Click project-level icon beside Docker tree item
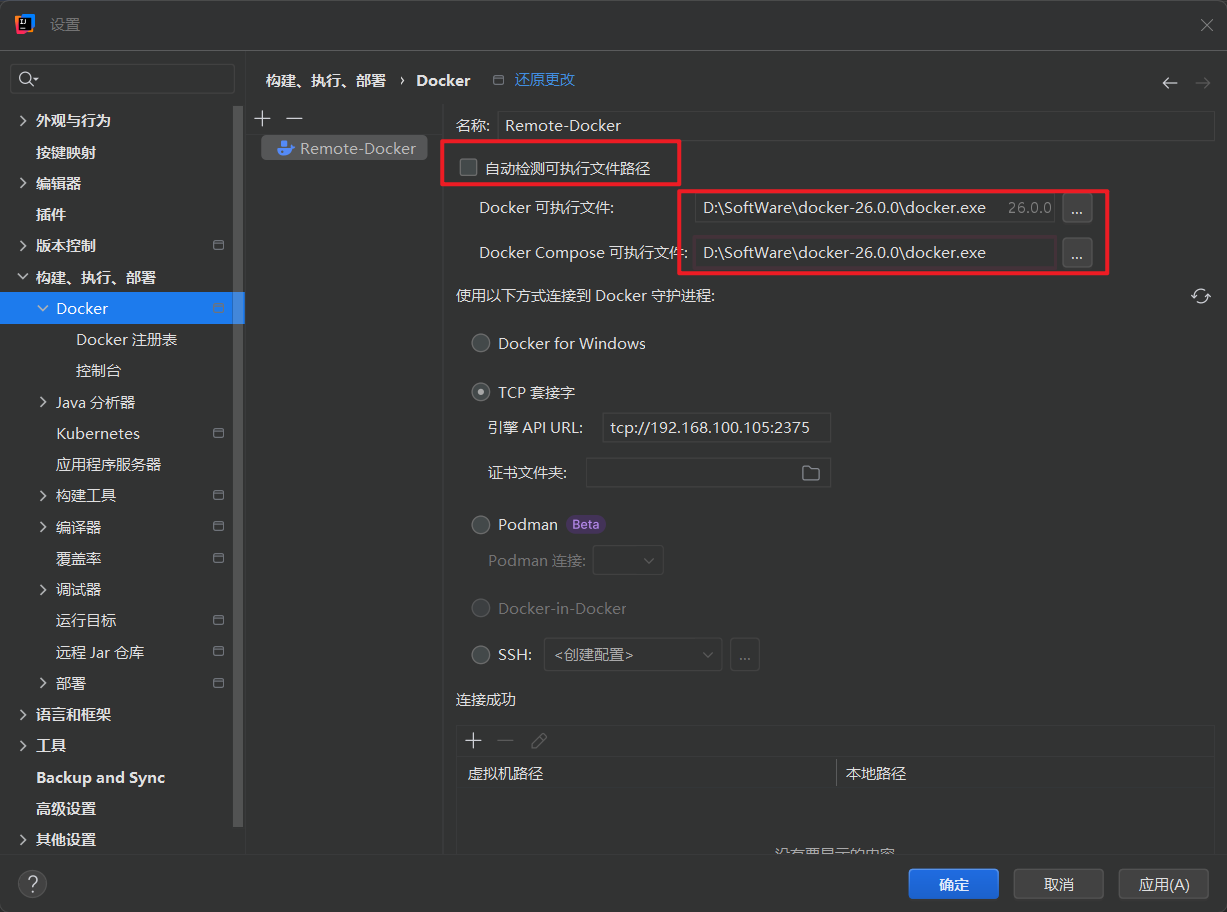This screenshot has width=1227, height=912. [218, 309]
